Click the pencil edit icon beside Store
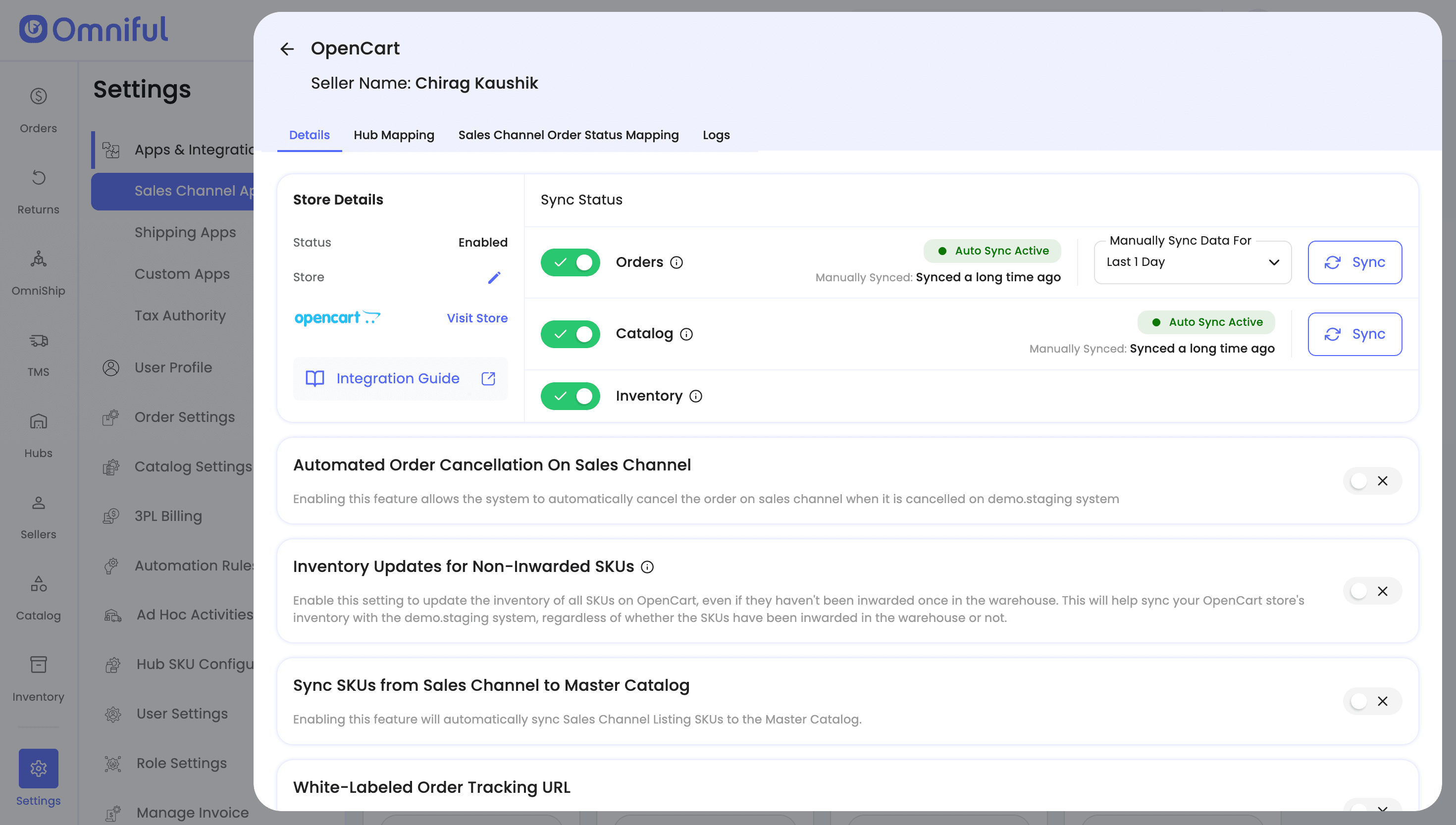 click(494, 277)
